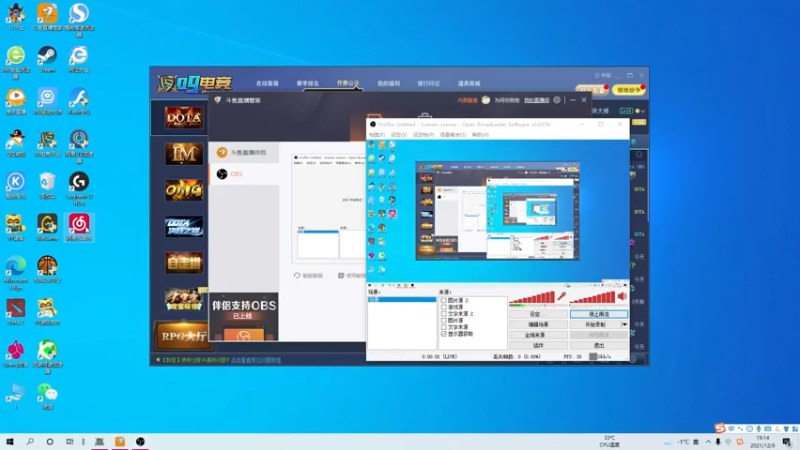This screenshot has width=800, height=450.
Task: Open OBS 设定(S) menu
Action: coord(398,135)
